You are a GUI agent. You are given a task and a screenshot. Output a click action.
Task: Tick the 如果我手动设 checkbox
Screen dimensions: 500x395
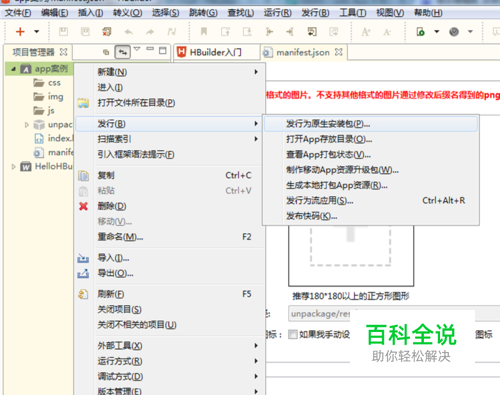293,334
